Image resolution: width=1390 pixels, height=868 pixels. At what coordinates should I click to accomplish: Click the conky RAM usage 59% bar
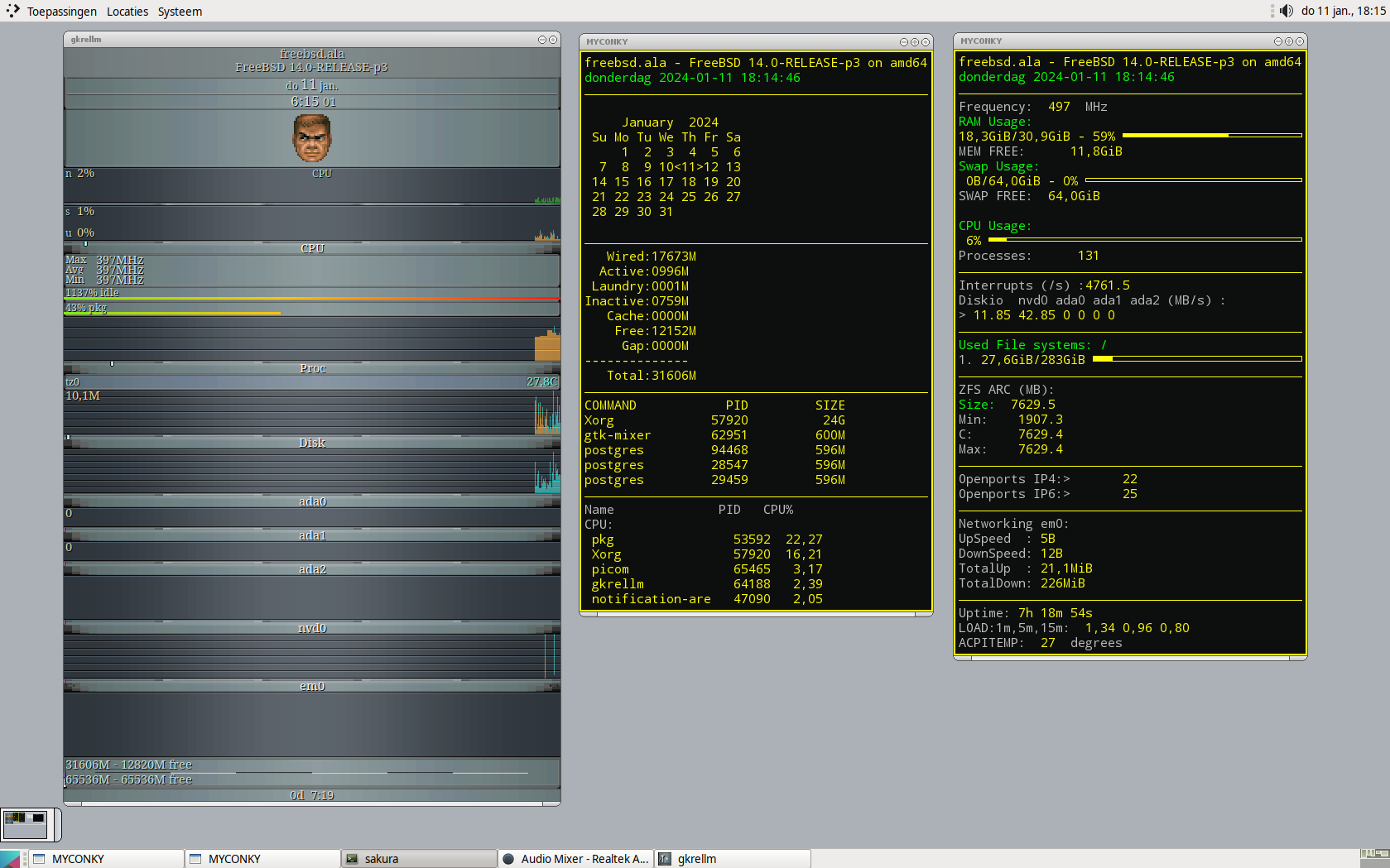1212,135
